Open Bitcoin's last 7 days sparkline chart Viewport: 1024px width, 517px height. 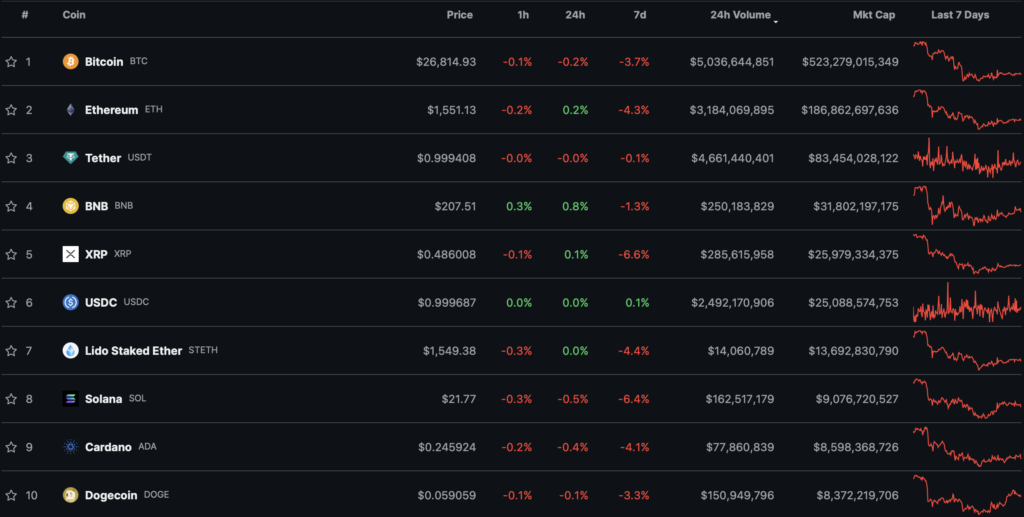[x=966, y=62]
